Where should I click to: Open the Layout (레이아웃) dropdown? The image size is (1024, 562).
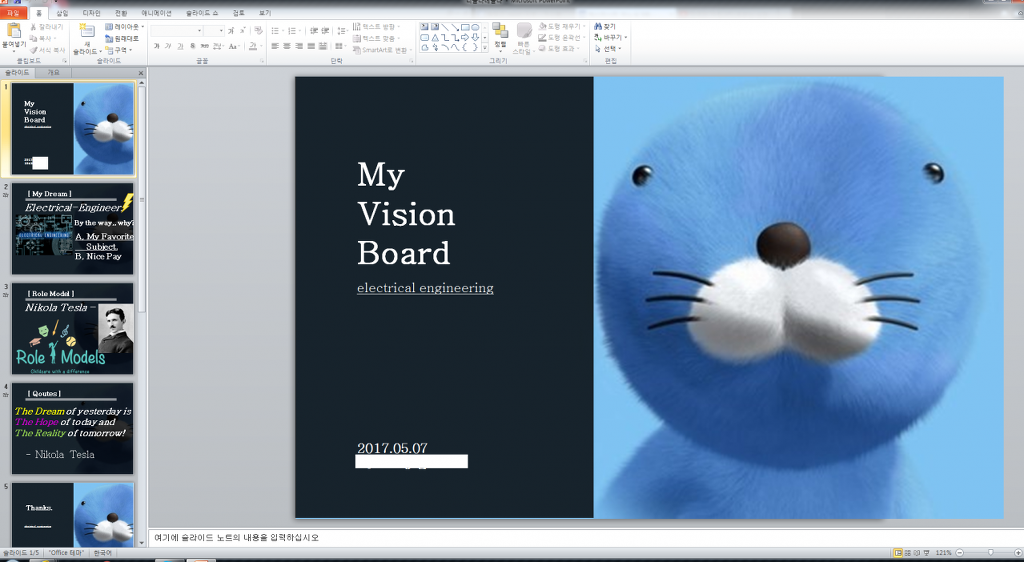[x=124, y=27]
